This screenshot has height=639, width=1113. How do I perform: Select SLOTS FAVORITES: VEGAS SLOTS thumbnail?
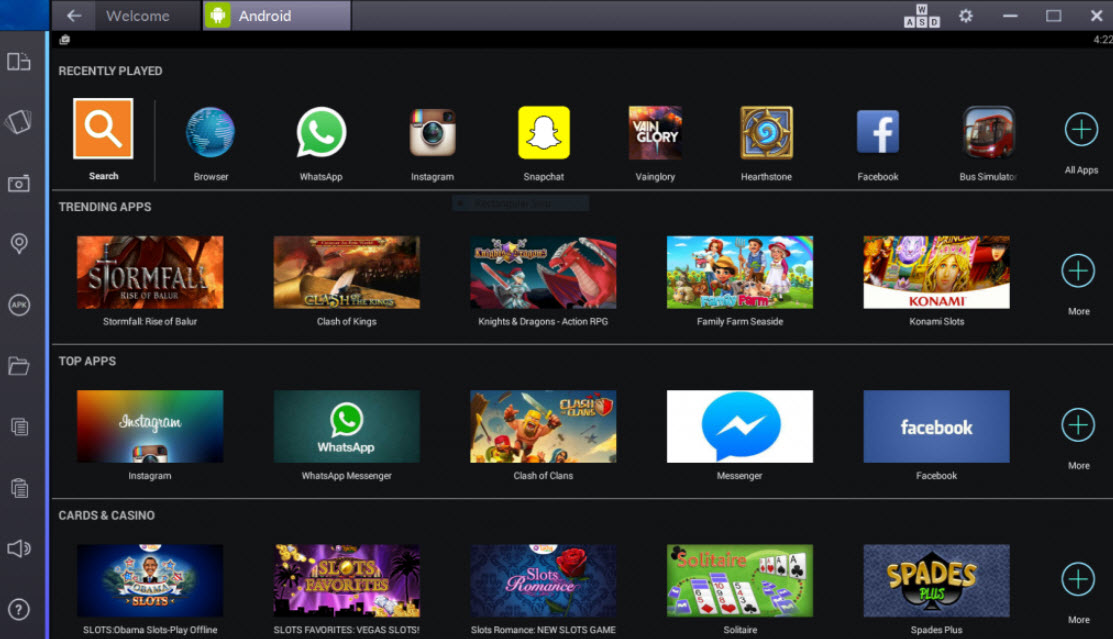click(x=346, y=581)
